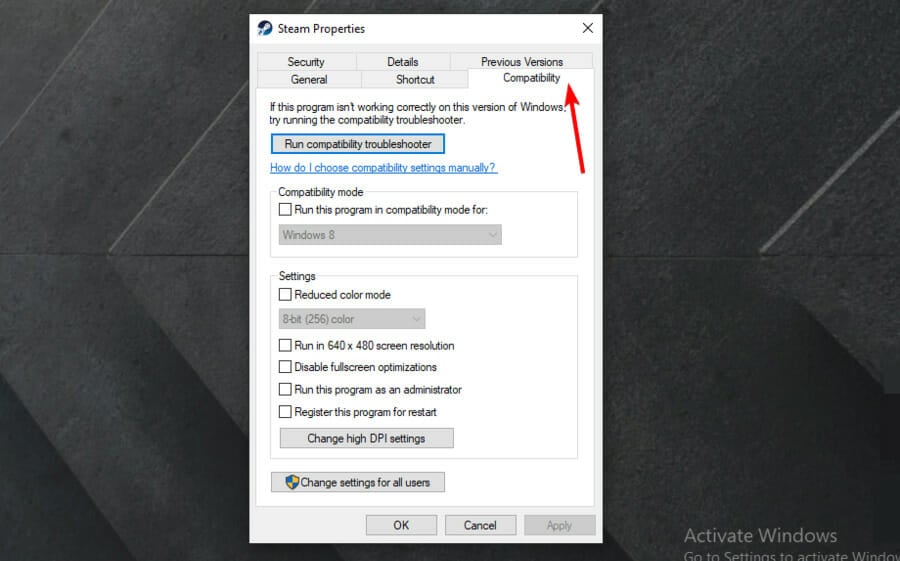Image resolution: width=900 pixels, height=561 pixels.
Task: Toggle Reduced color mode checkbox
Action: (285, 295)
